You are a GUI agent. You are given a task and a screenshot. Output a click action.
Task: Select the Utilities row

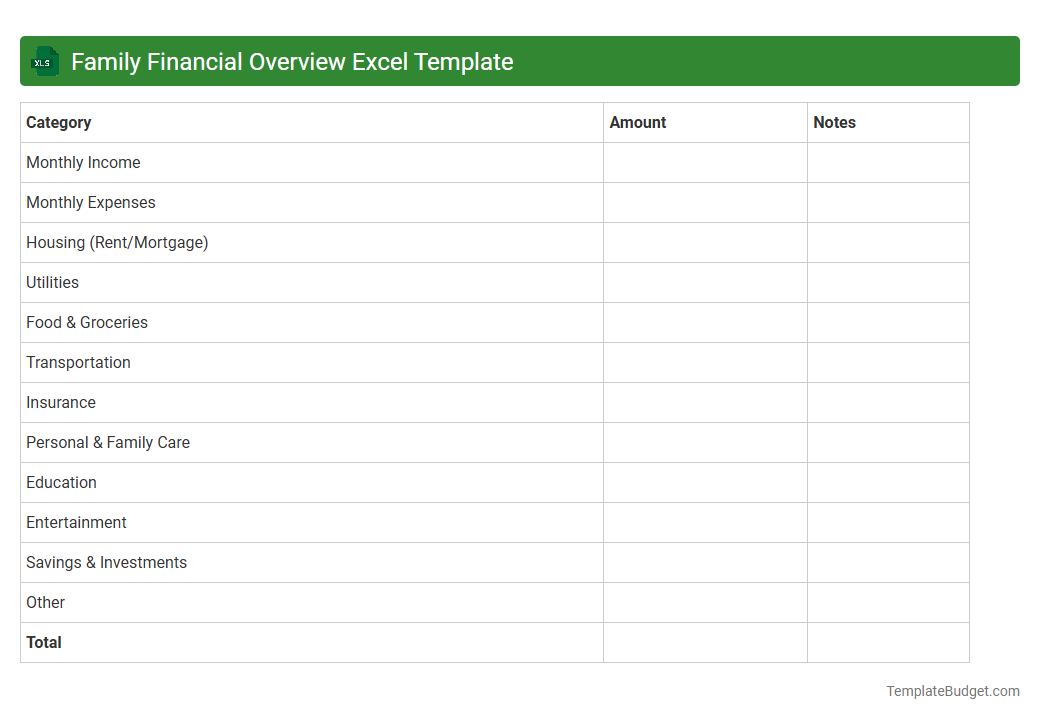tap(52, 282)
